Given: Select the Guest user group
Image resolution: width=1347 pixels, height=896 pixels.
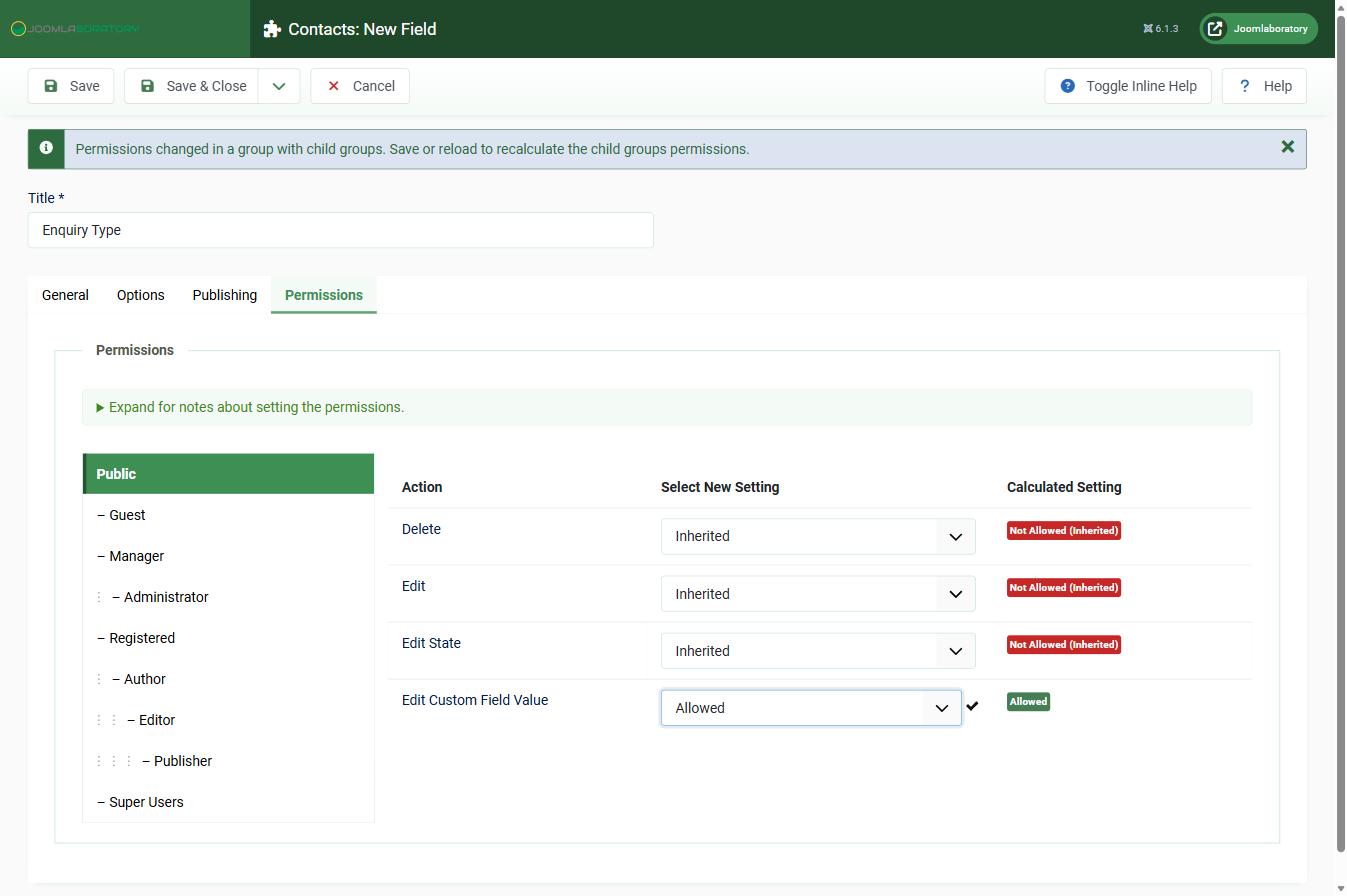Looking at the screenshot, I should tap(229, 515).
